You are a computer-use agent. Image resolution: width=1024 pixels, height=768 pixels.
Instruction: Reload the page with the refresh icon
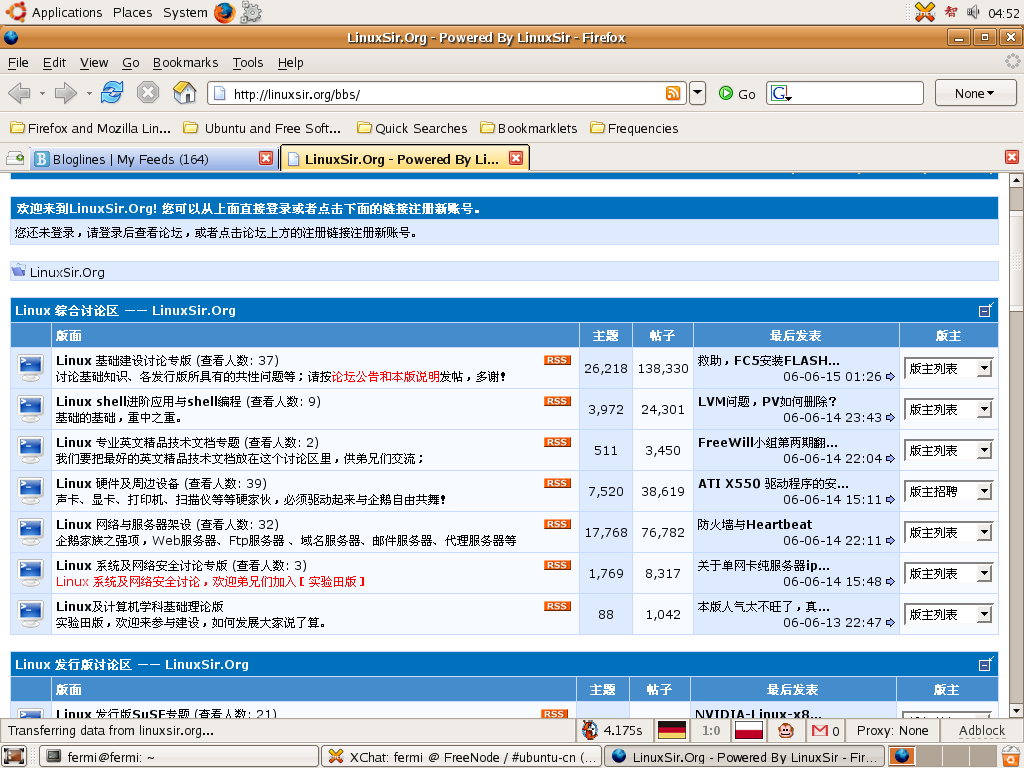112,93
